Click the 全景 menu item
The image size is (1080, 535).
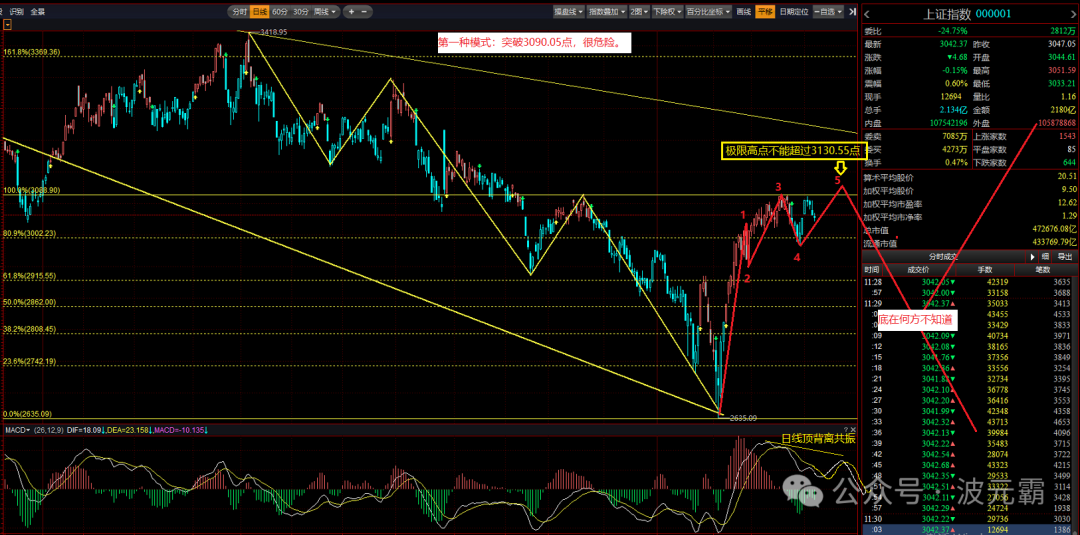38,11
